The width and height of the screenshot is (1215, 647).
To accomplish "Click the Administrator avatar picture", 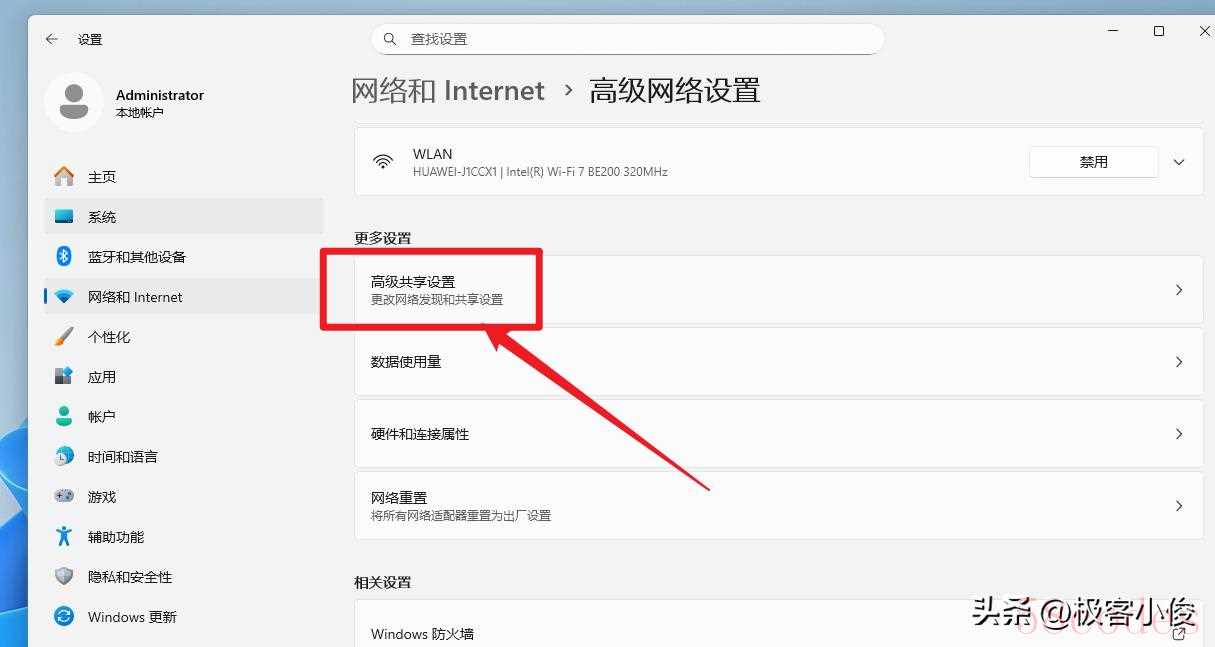I will 73,102.
